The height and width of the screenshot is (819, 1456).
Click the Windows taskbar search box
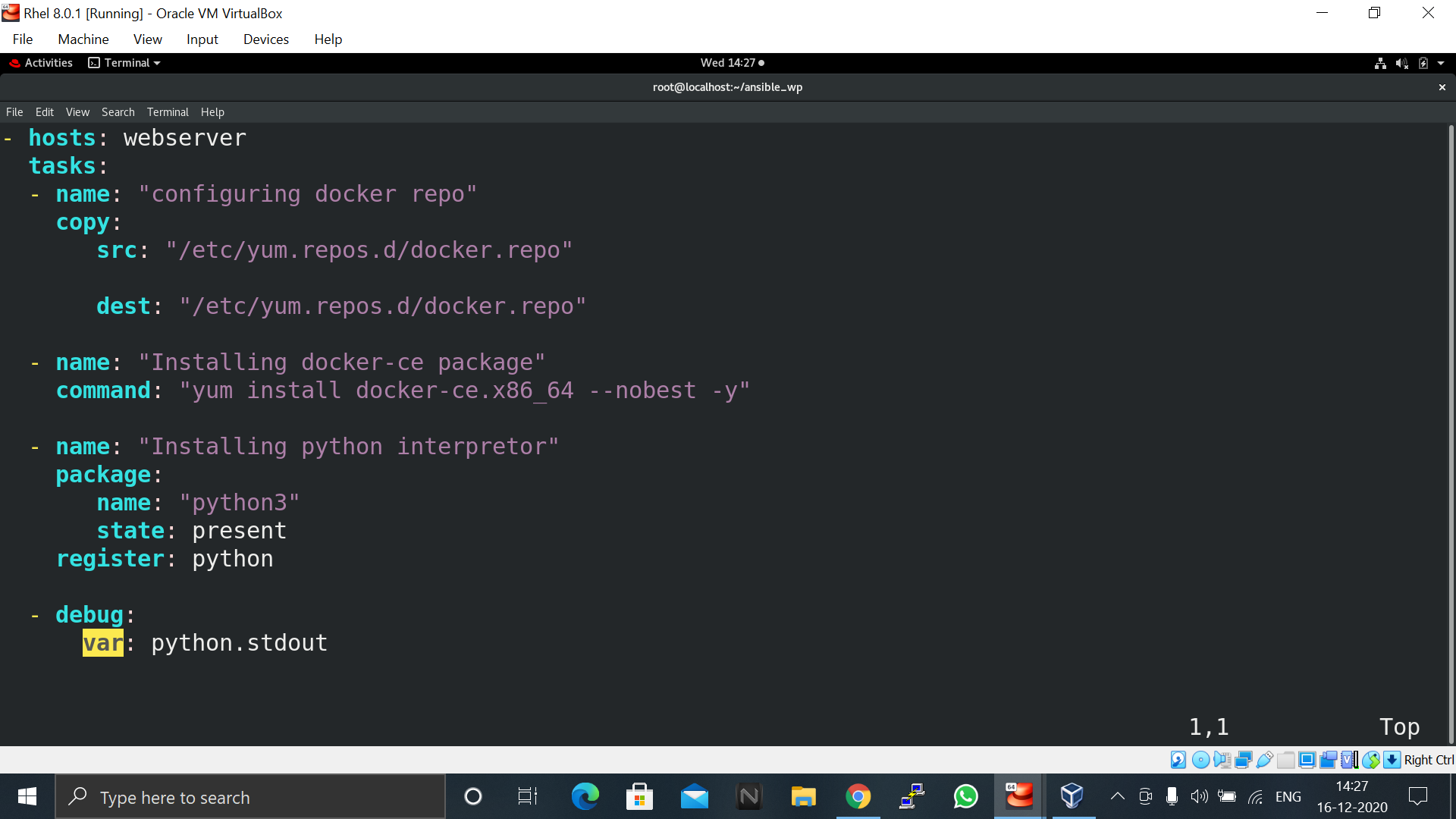[x=250, y=797]
